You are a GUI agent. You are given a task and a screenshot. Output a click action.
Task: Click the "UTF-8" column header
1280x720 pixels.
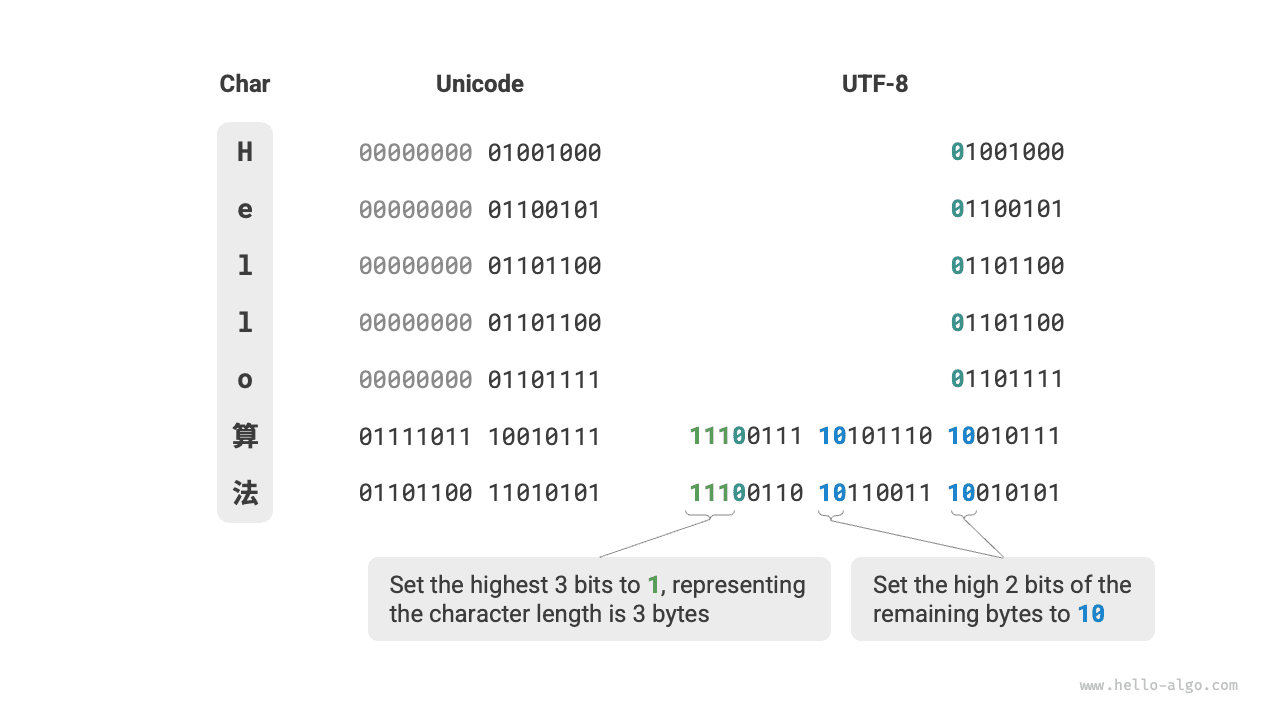point(875,84)
